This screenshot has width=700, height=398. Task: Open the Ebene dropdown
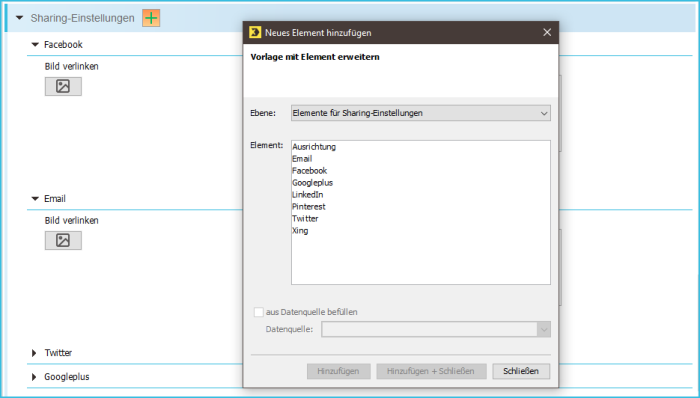(x=421, y=113)
